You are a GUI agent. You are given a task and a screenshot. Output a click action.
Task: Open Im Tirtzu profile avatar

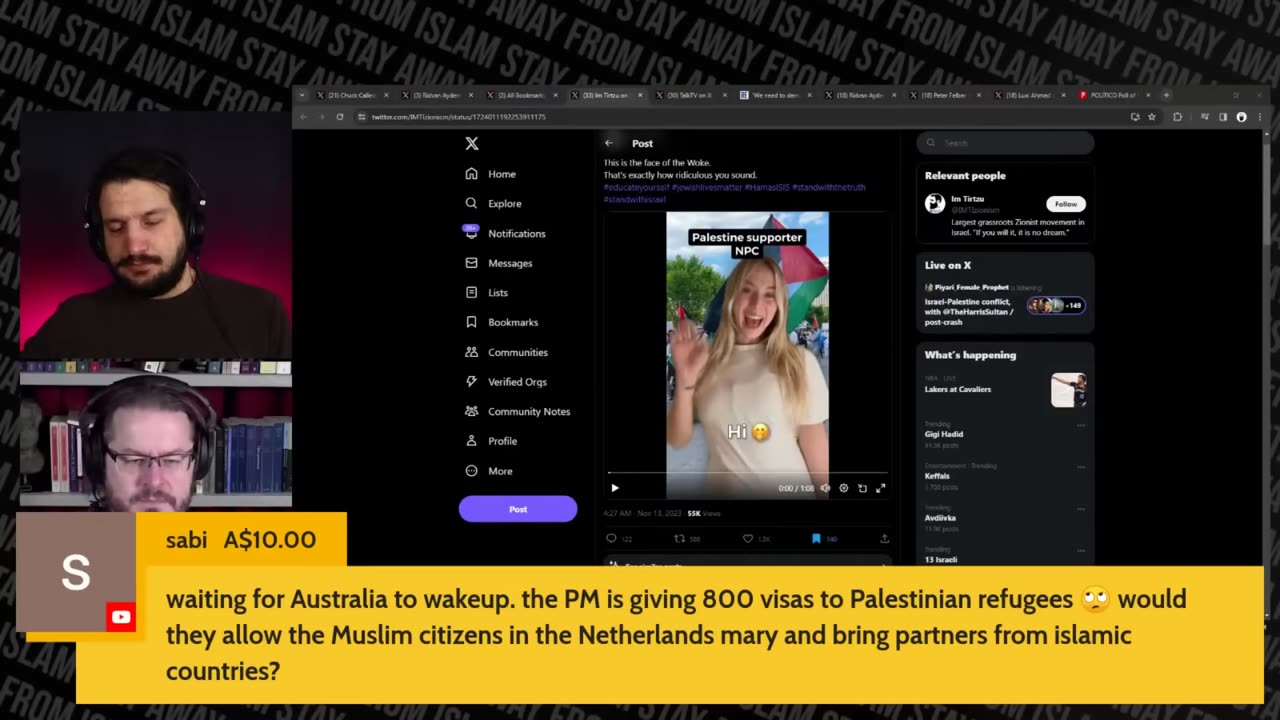click(x=935, y=204)
